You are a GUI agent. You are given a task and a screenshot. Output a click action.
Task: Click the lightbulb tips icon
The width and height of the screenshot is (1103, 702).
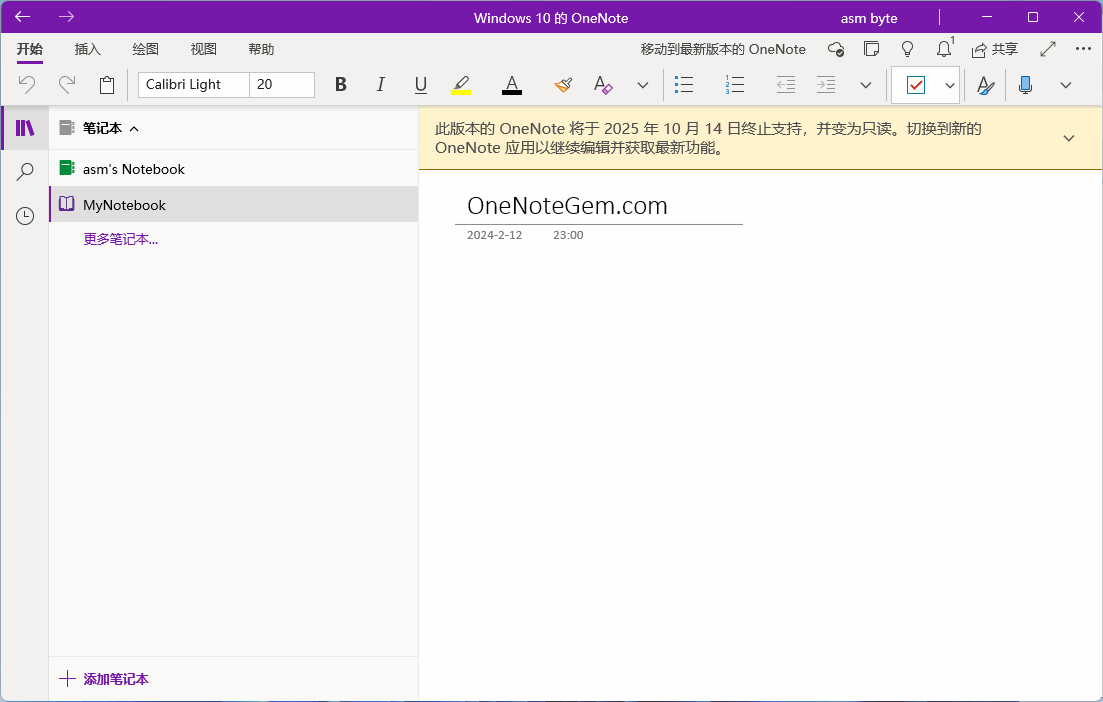click(x=907, y=49)
